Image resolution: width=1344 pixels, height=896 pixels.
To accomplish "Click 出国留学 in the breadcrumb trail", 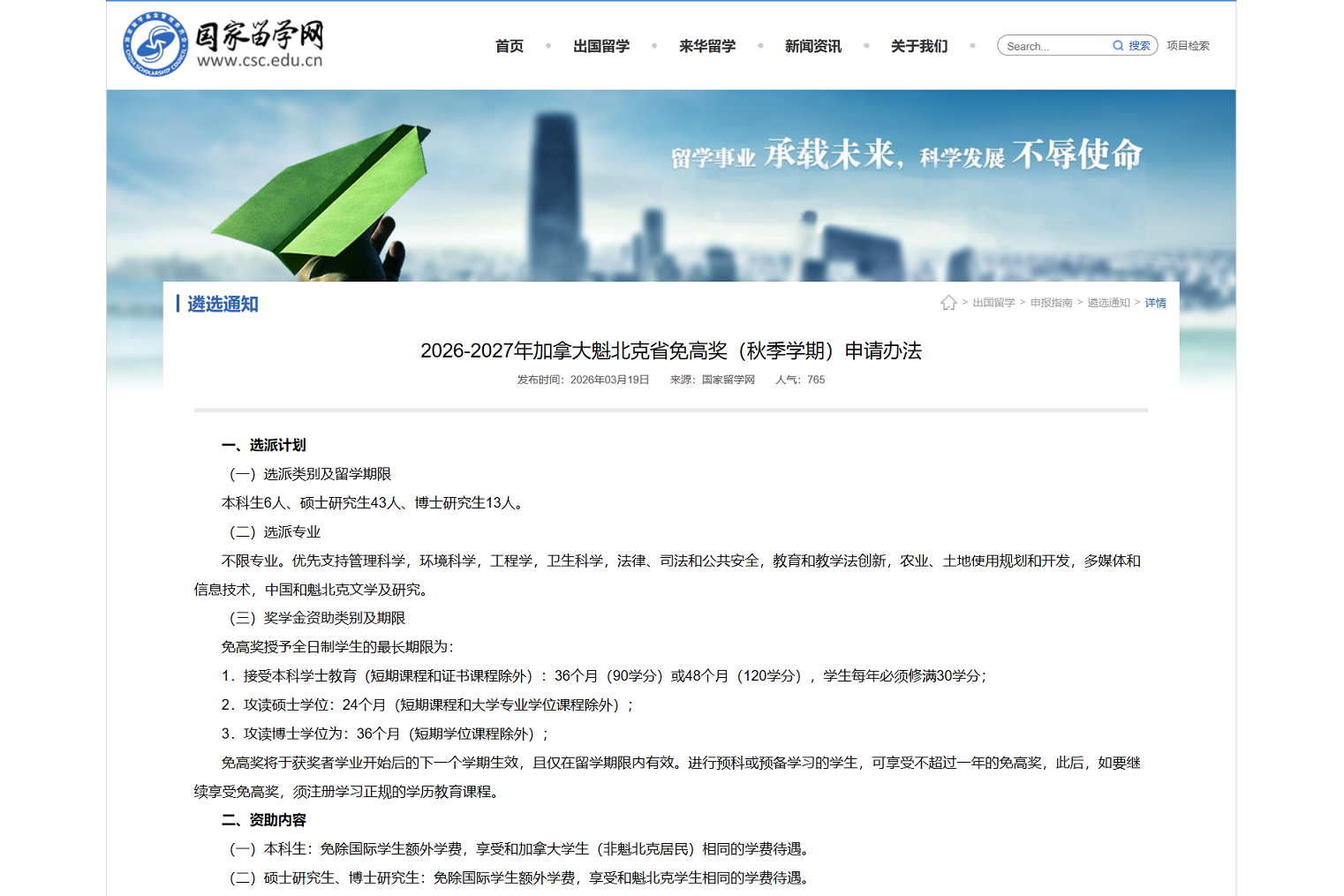I will (x=993, y=303).
